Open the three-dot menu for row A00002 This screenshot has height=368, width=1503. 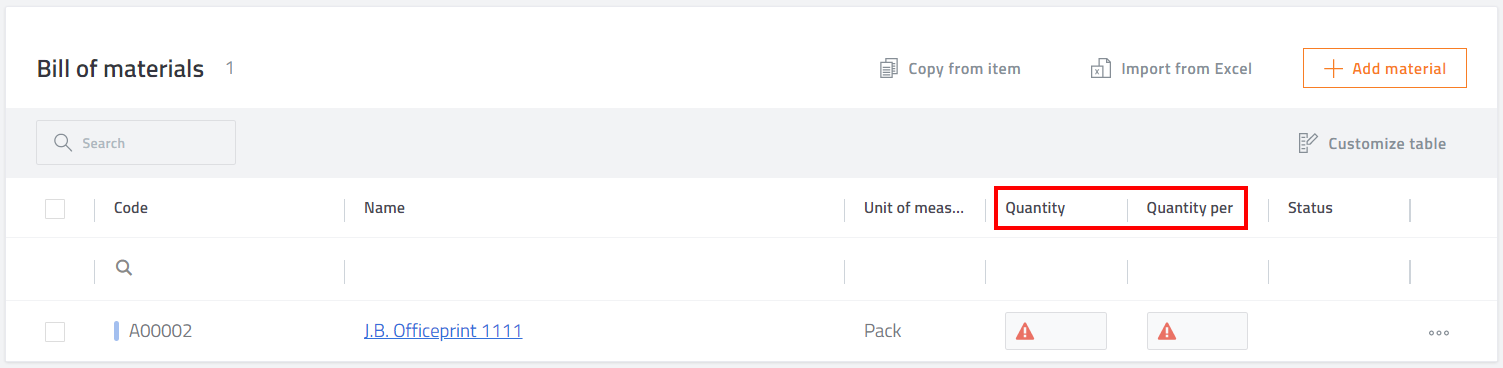[1439, 332]
